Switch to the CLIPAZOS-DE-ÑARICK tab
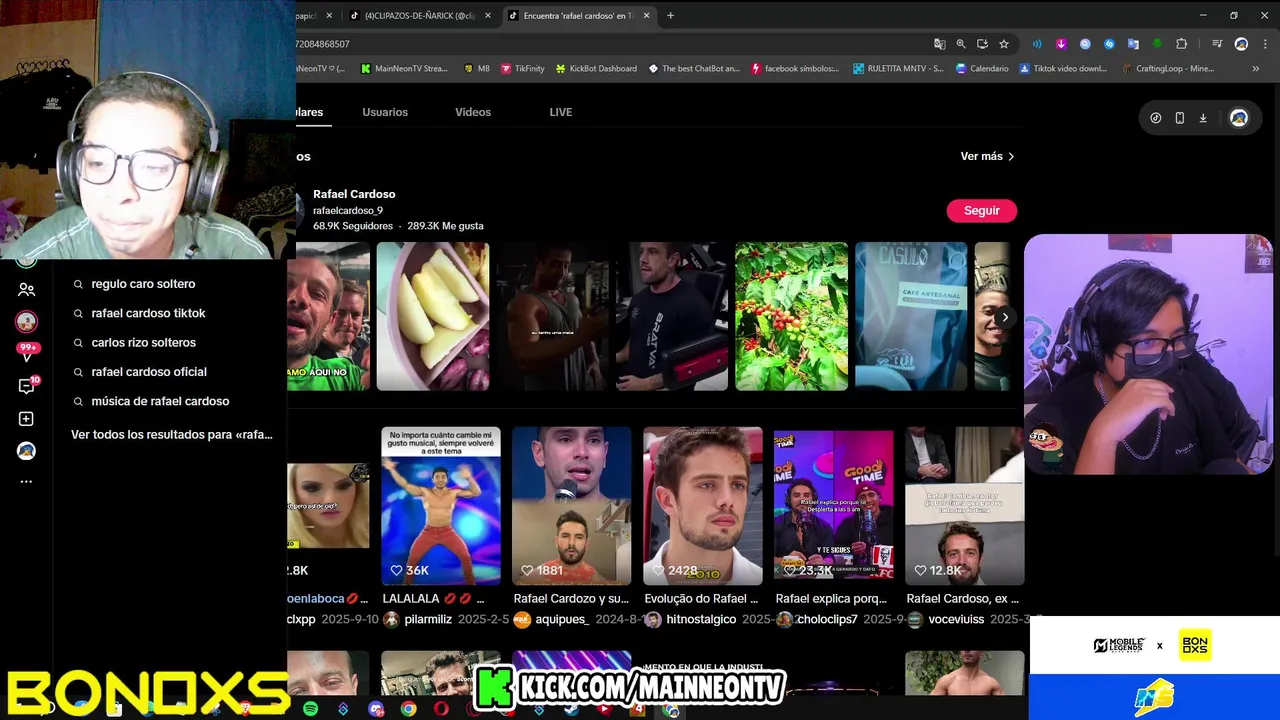 coord(420,15)
